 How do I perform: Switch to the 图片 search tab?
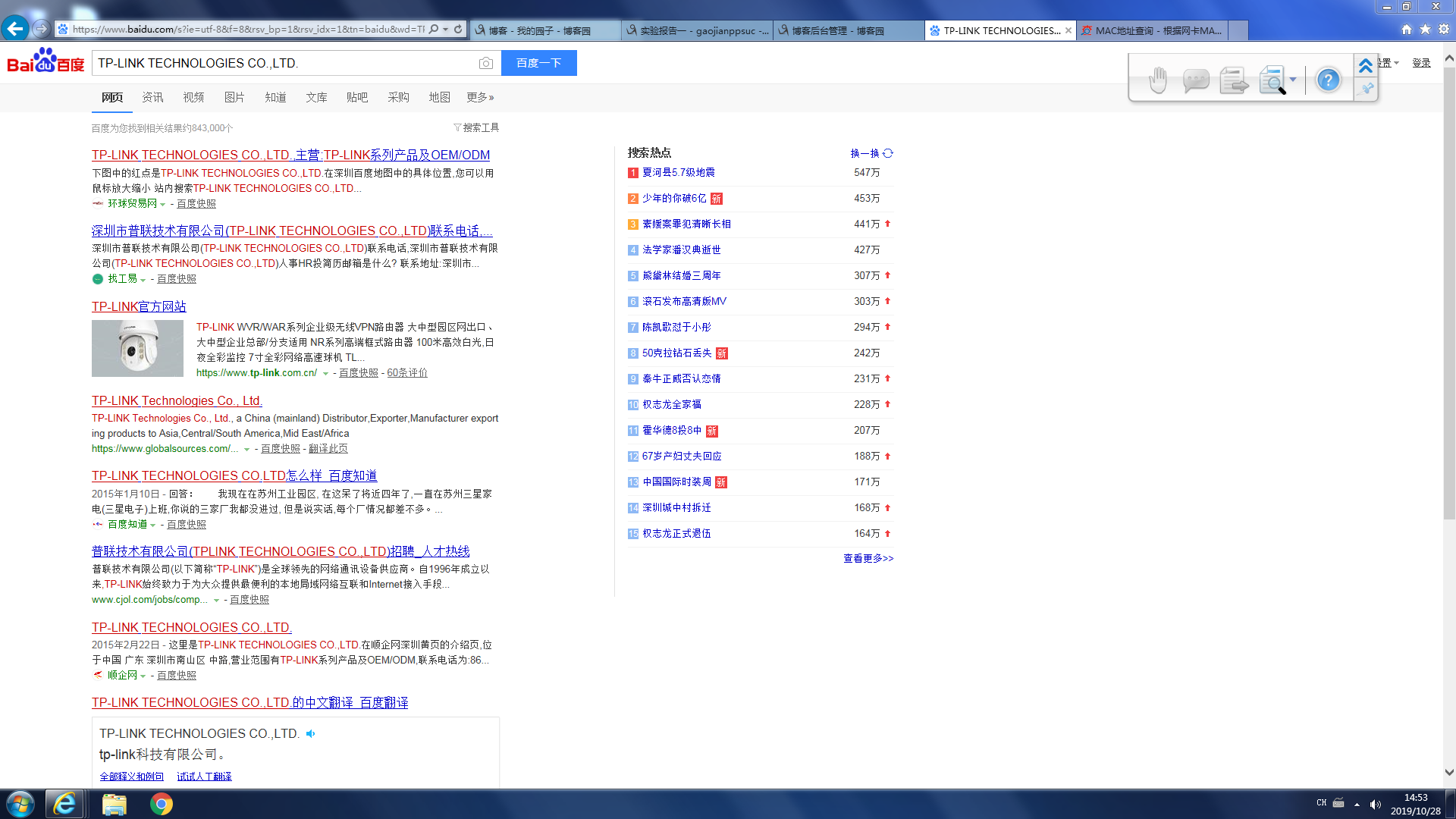[234, 97]
